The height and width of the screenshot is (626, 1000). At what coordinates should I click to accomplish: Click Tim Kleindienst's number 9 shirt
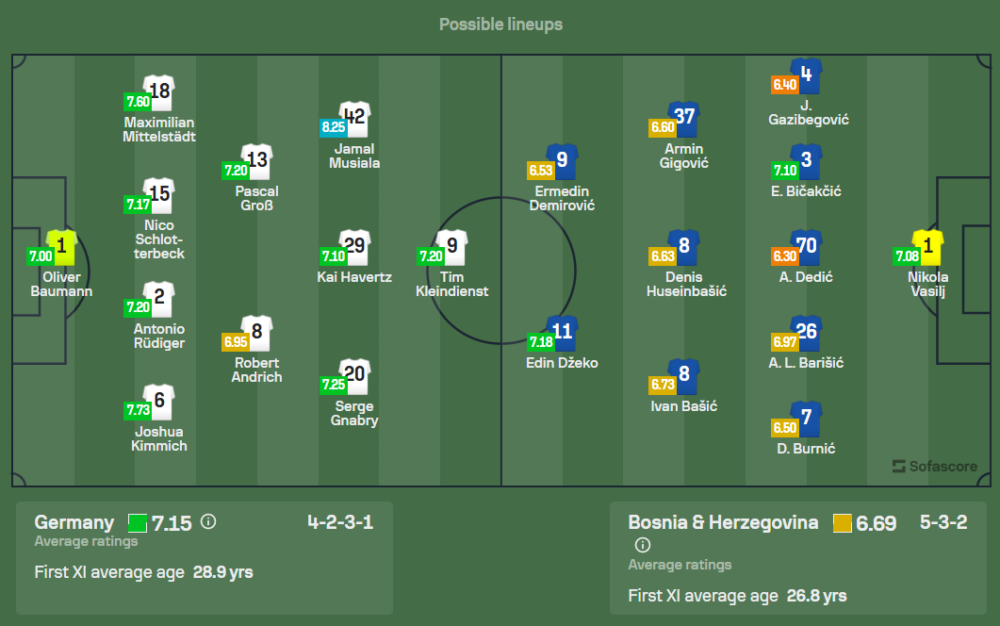click(453, 247)
